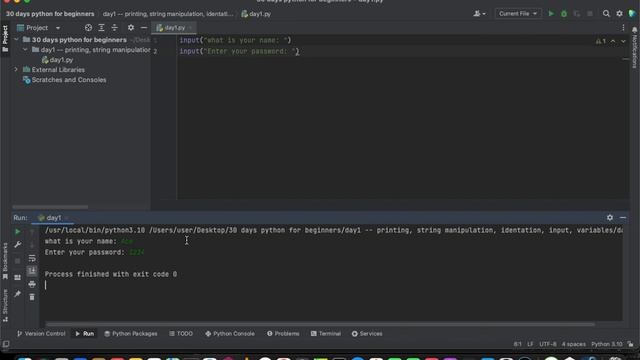Viewport: 640px width, 360px height.
Task: Close the day1.py editor tab
Action: point(190,28)
